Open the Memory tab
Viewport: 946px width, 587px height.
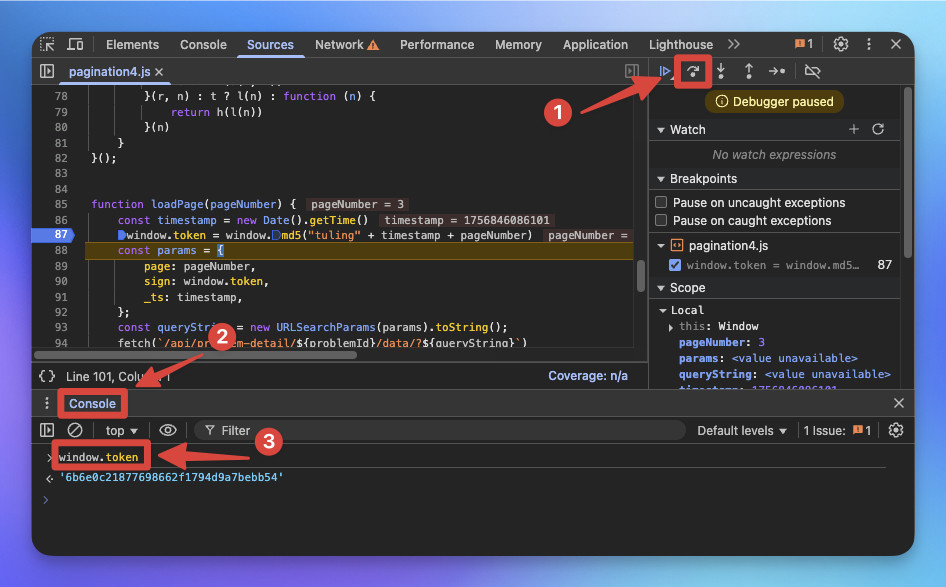pos(518,45)
